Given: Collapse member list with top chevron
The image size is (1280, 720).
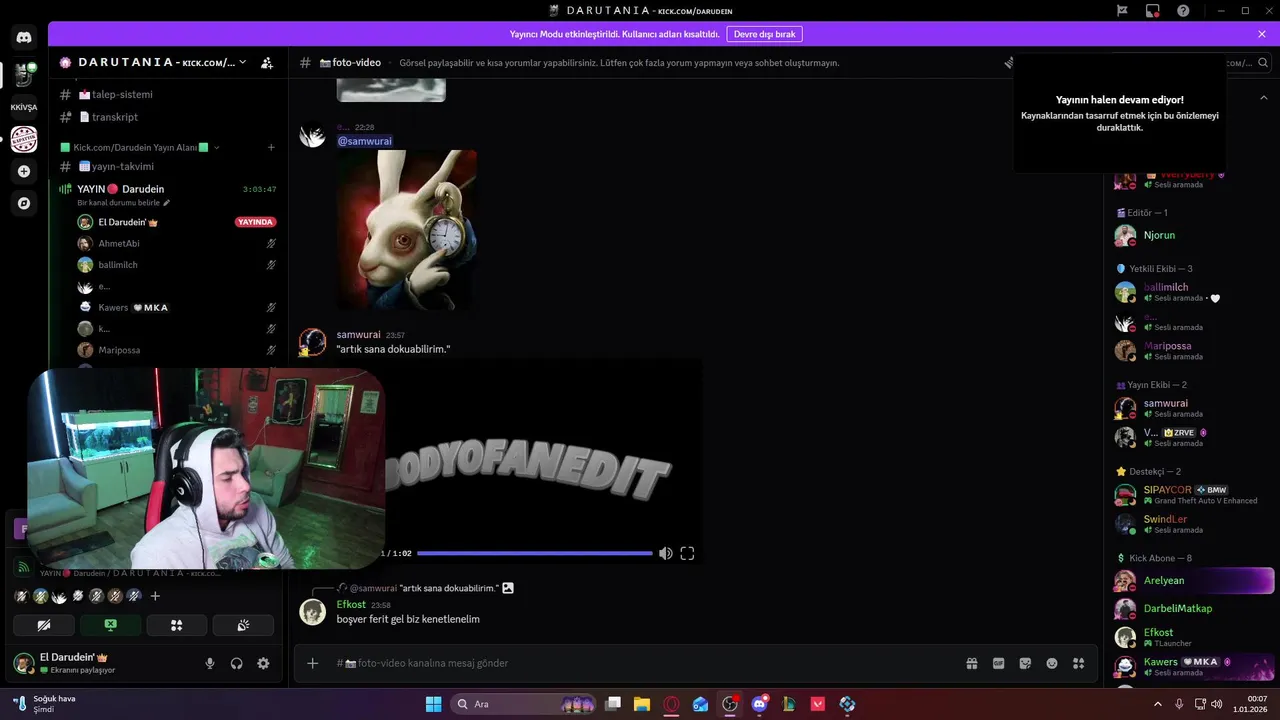Looking at the screenshot, I should pos(1263,97).
